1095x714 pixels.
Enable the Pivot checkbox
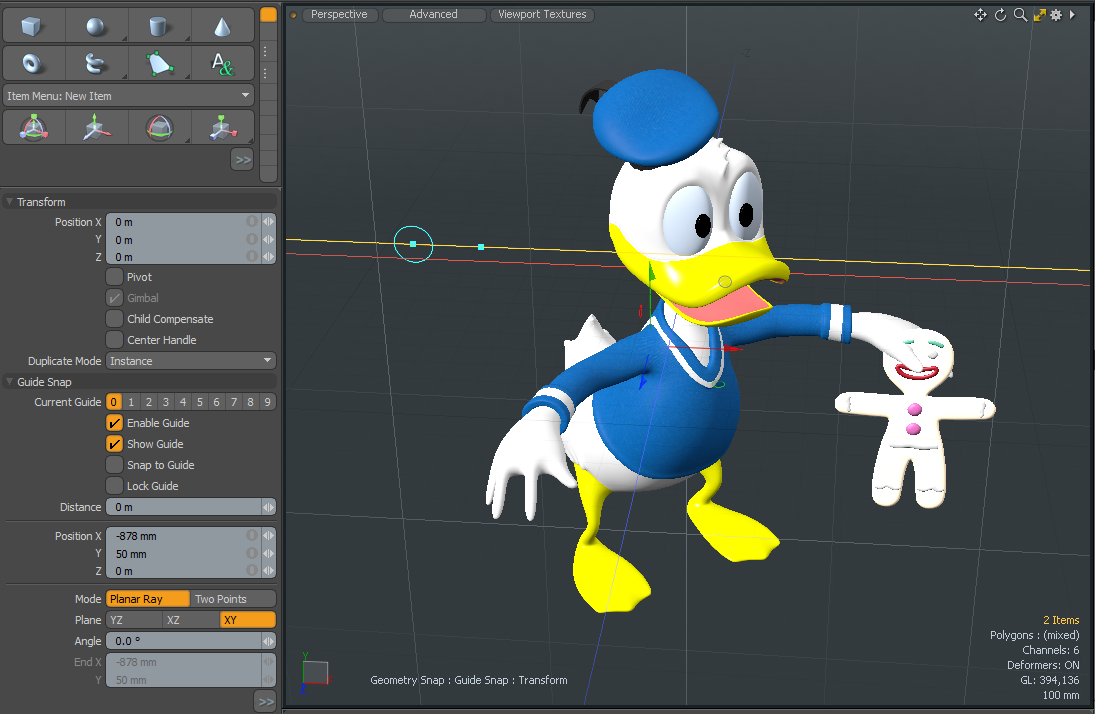point(115,277)
